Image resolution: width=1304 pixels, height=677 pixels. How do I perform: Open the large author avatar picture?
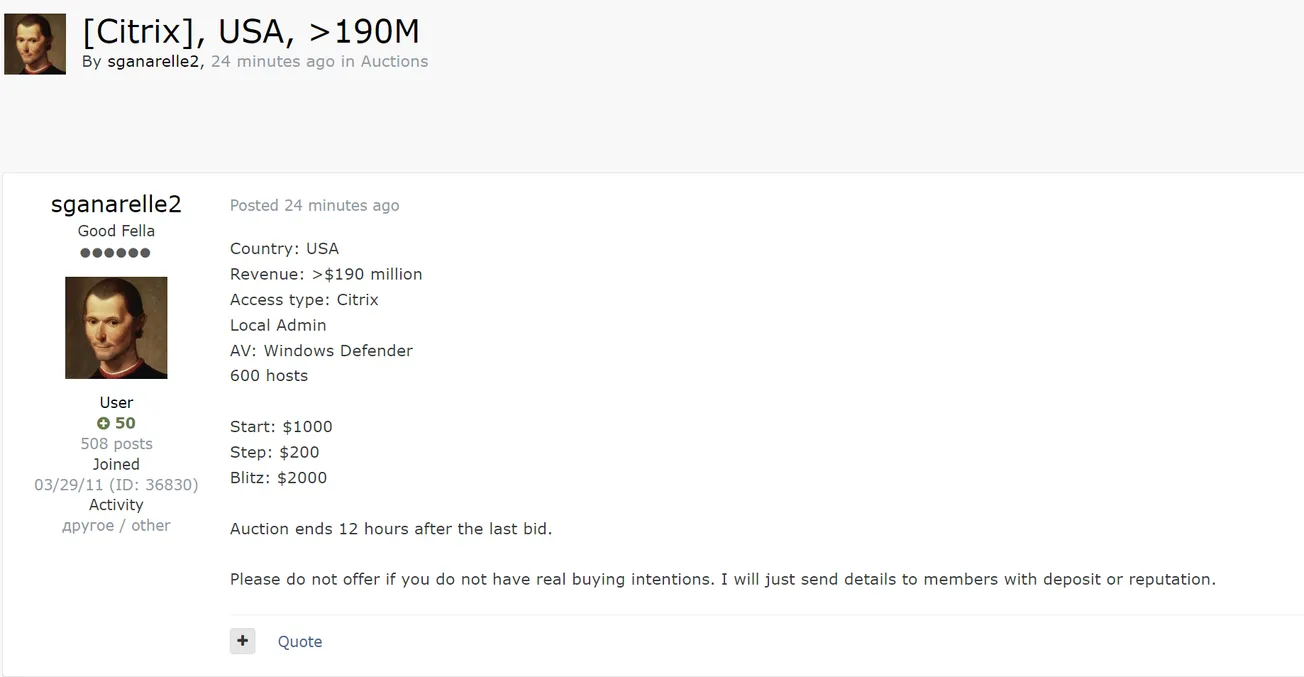[116, 328]
